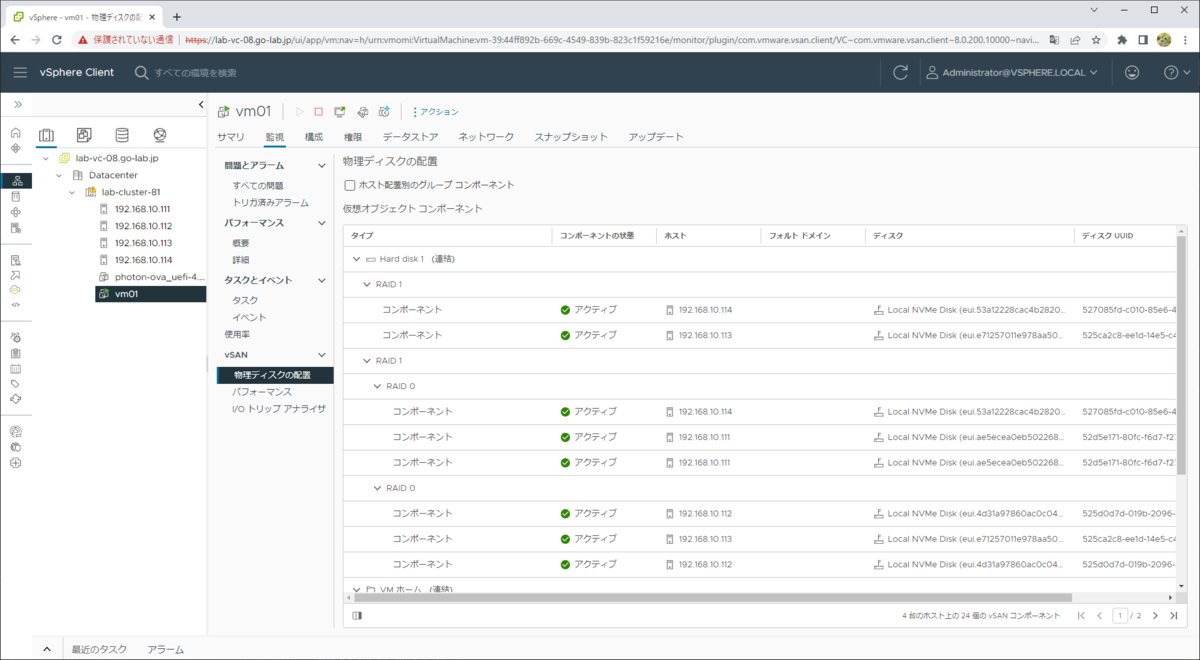Collapse the inventory tree panel arrow
Screen dimensions: 1200x660
[201, 105]
